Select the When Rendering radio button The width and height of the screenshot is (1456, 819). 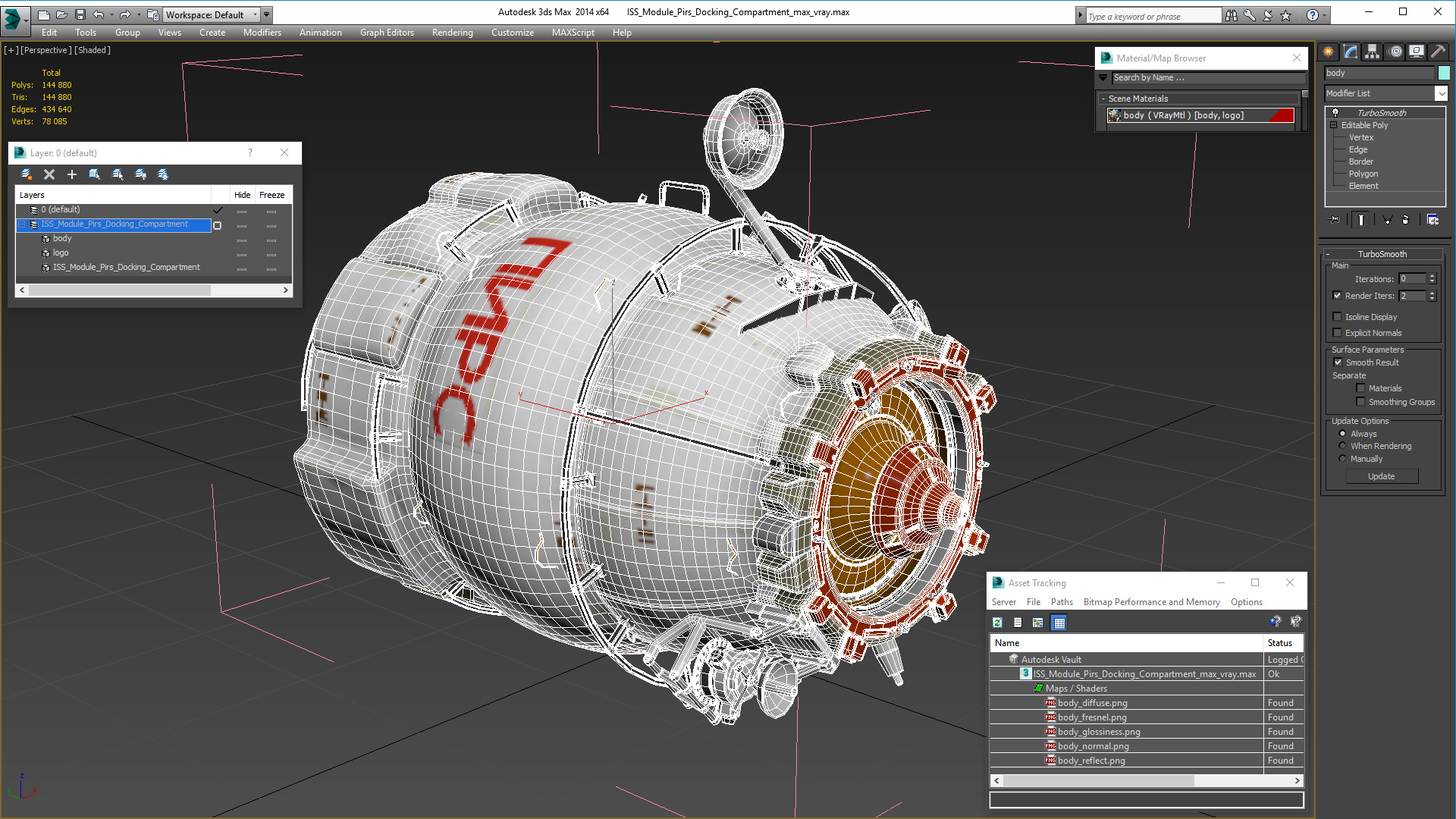(x=1342, y=446)
